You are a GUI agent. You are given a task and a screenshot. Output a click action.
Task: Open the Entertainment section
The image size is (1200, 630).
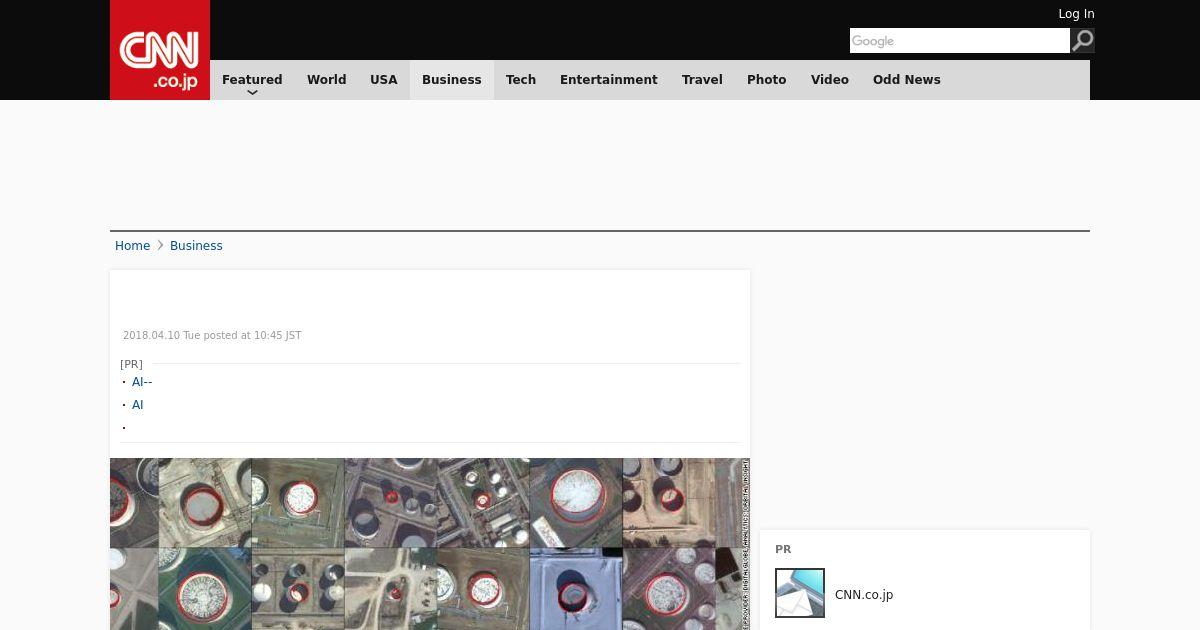[609, 80]
